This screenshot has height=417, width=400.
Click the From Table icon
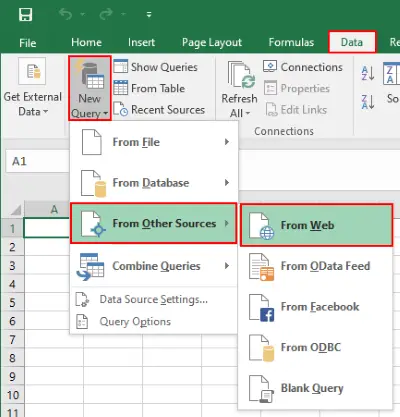tap(120, 88)
